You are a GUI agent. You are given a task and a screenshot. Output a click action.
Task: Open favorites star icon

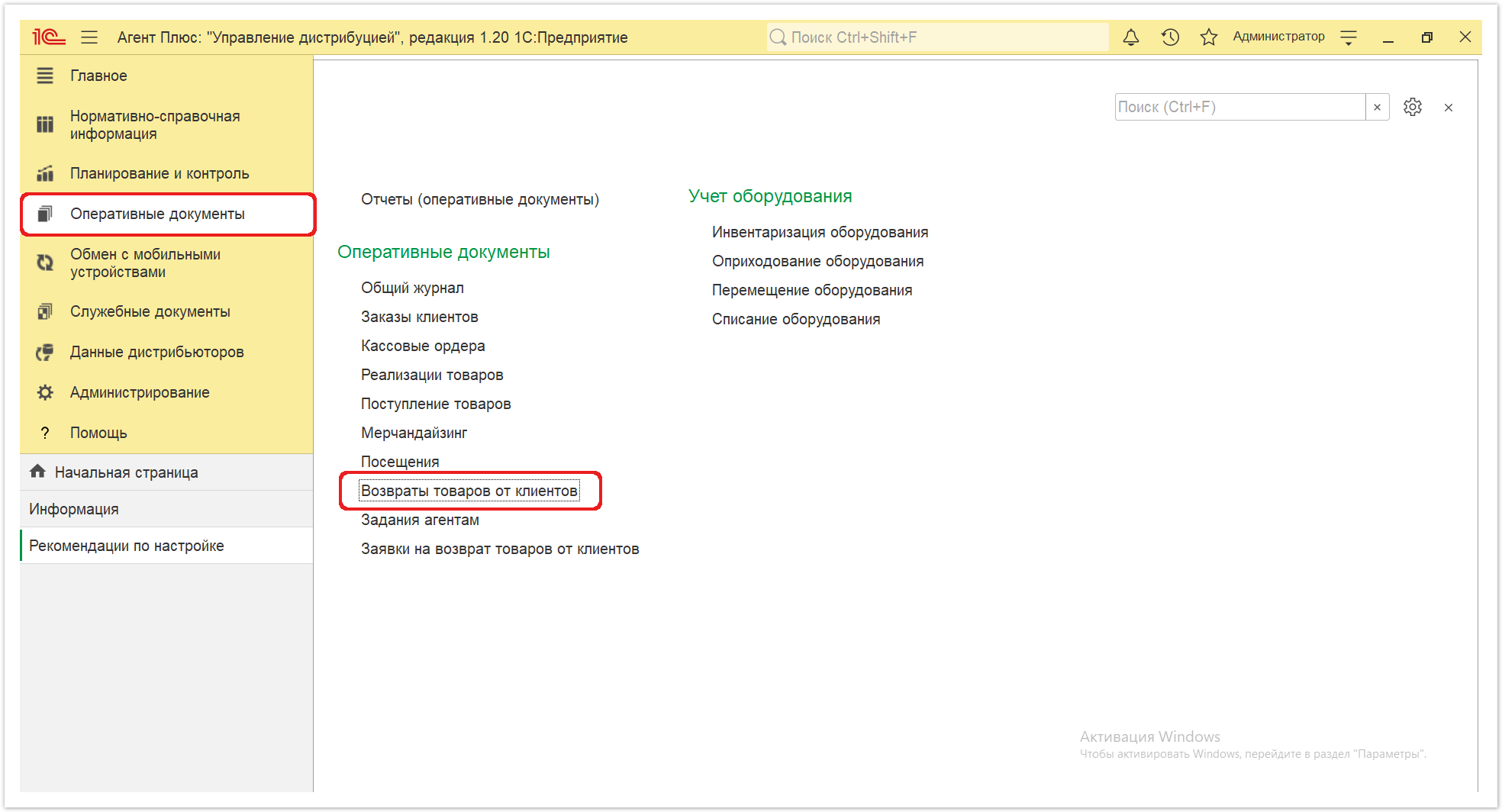[1209, 37]
